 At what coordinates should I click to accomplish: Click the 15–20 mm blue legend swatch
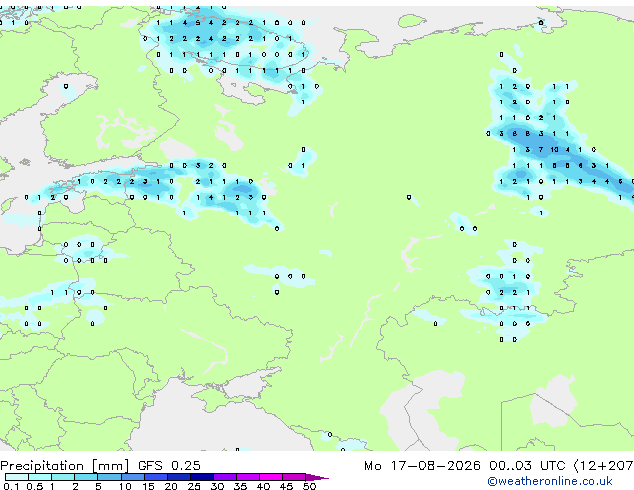[155, 477]
